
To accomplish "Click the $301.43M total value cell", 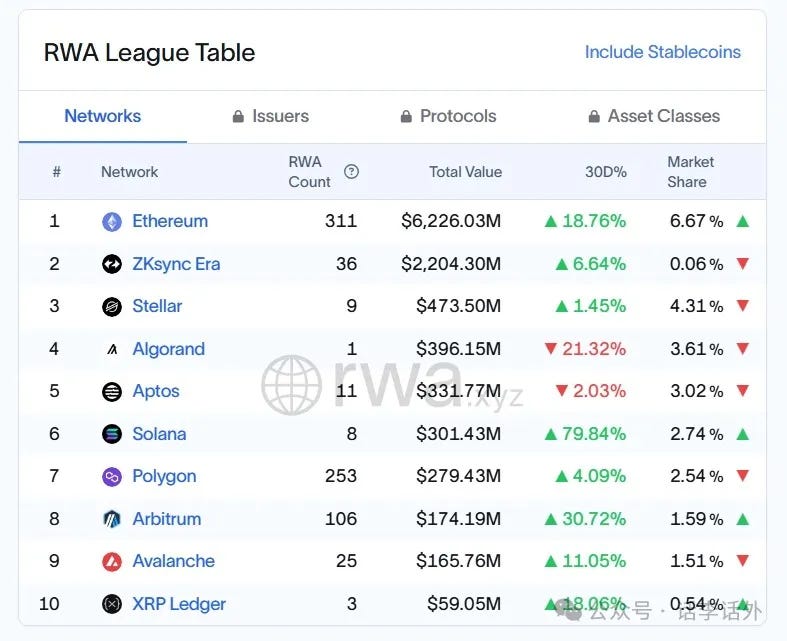I will (458, 434).
